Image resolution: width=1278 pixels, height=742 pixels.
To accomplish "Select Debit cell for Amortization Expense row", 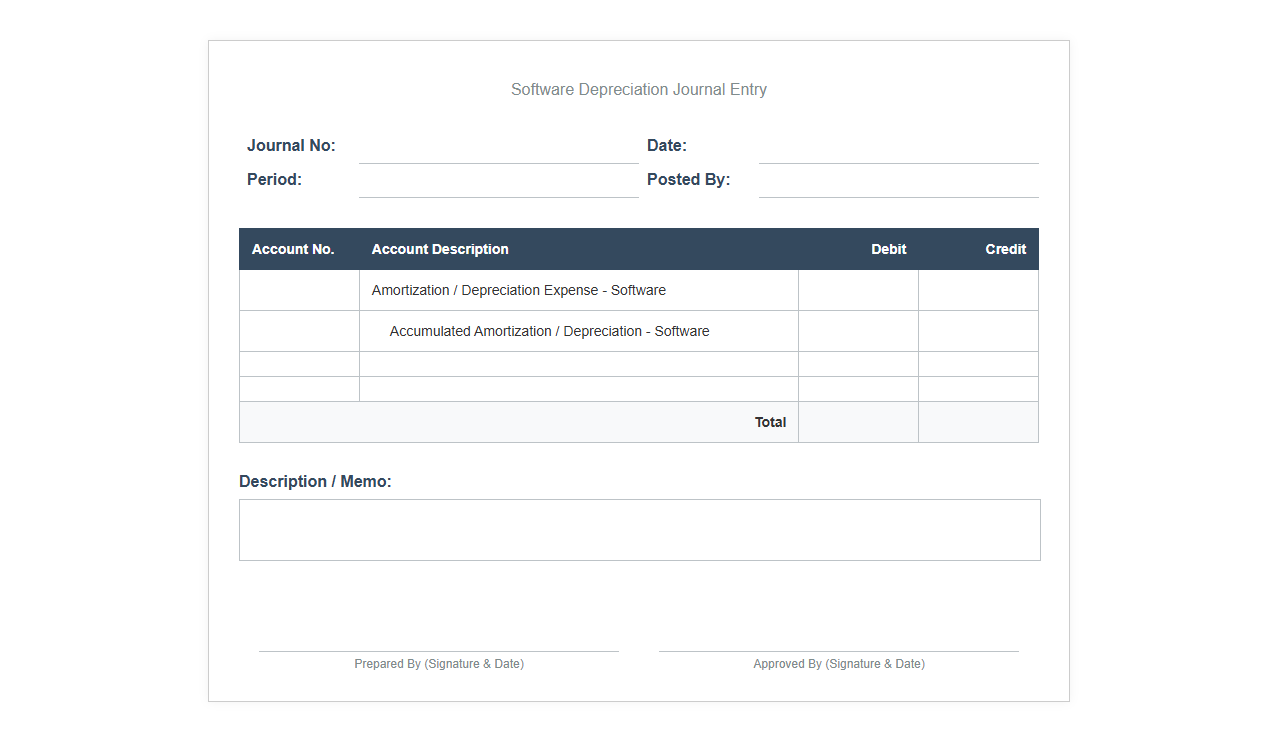I will click(x=858, y=290).
